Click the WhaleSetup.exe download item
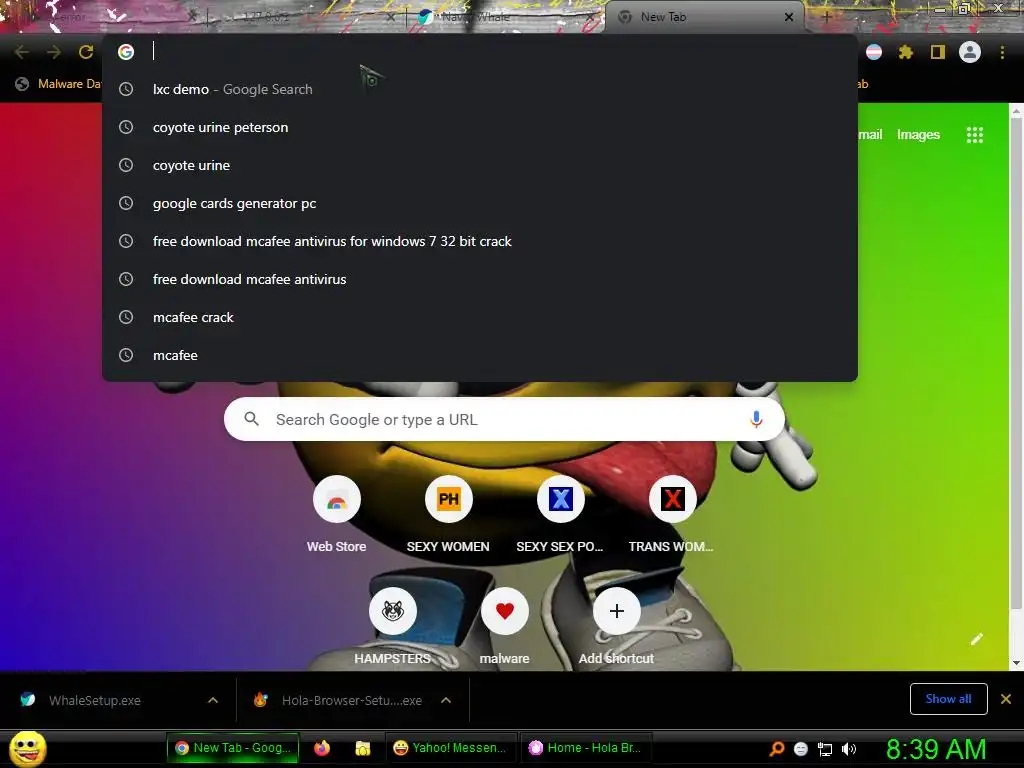This screenshot has width=1024, height=768. (x=95, y=700)
